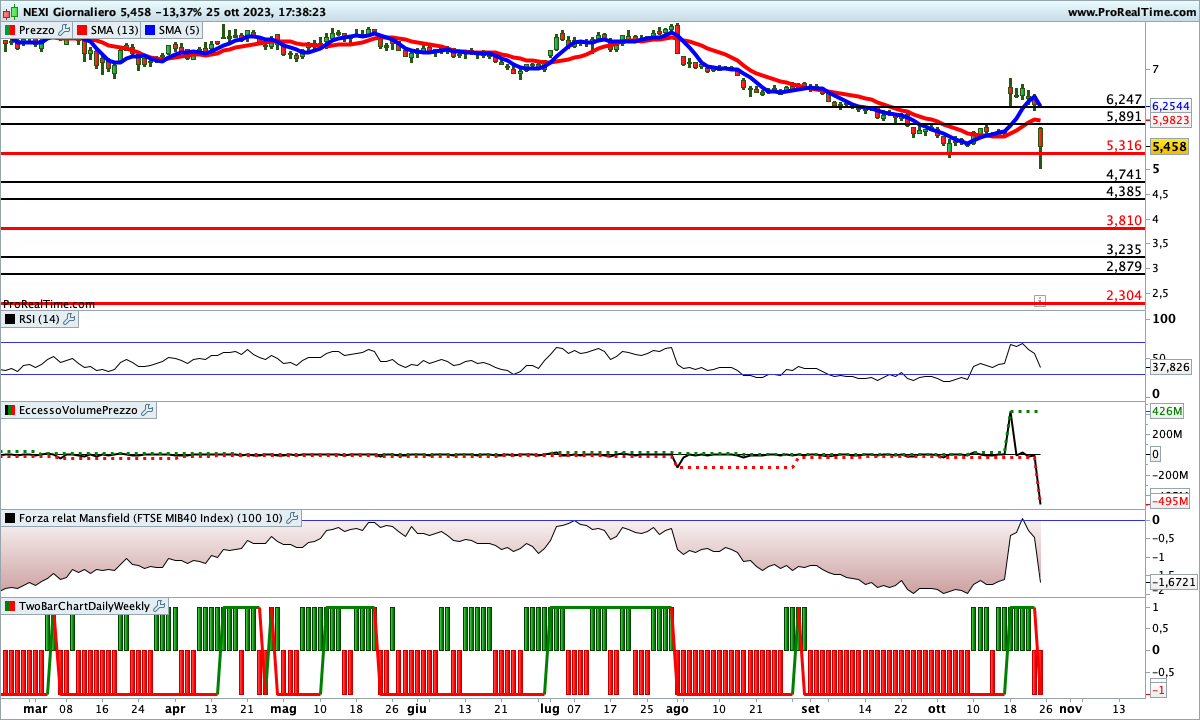Image resolution: width=1200 pixels, height=720 pixels.
Task: Open TwoBarChartDailyWeekly settings wrench
Action: click(160, 606)
